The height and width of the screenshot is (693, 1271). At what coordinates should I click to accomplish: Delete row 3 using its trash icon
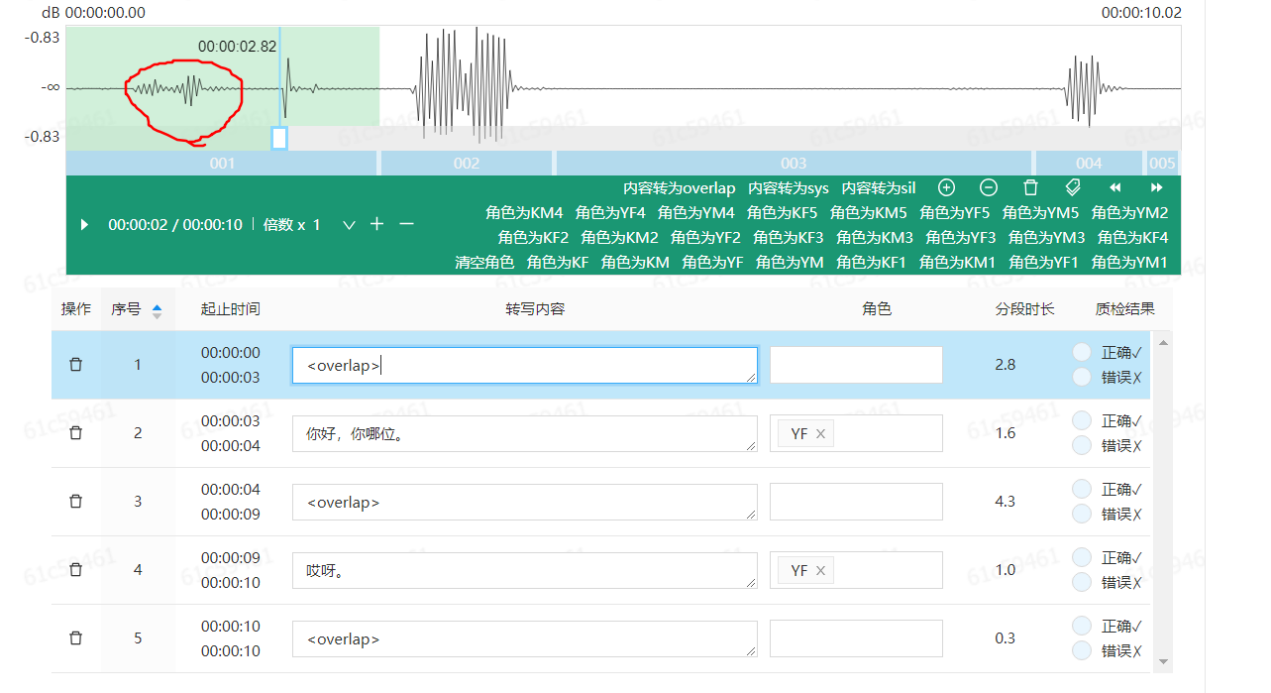(x=75, y=502)
